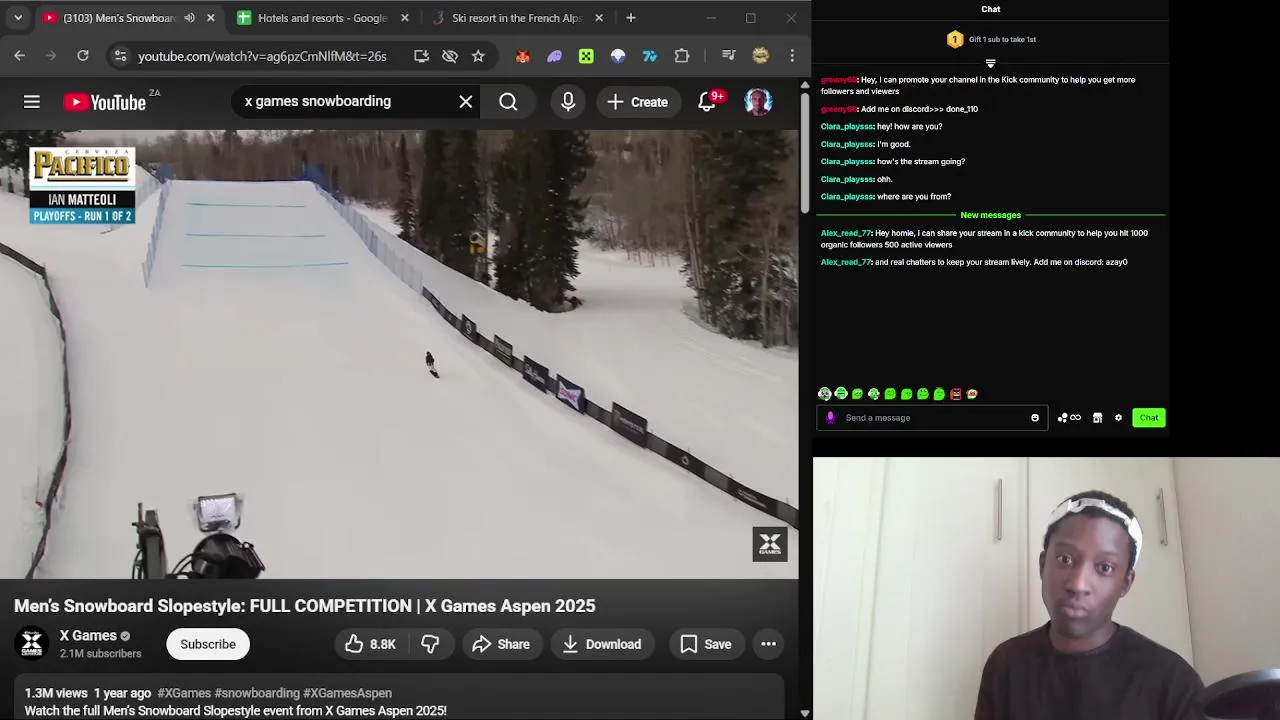This screenshot has width=1280, height=720.
Task: Close the Ski resort in the French Alps tab
Action: (598, 18)
